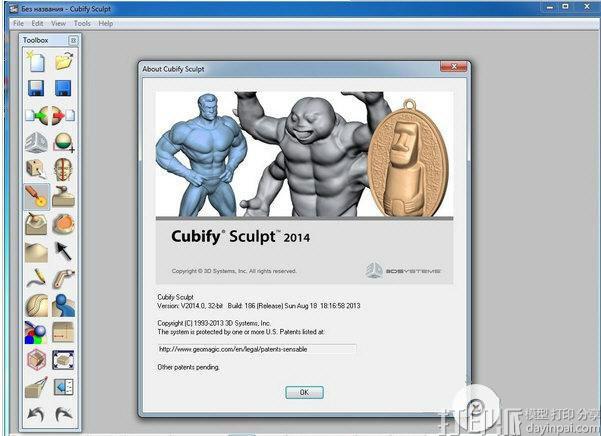This screenshot has height=436, width=601.
Task: Open the Edit menu
Action: [37, 23]
